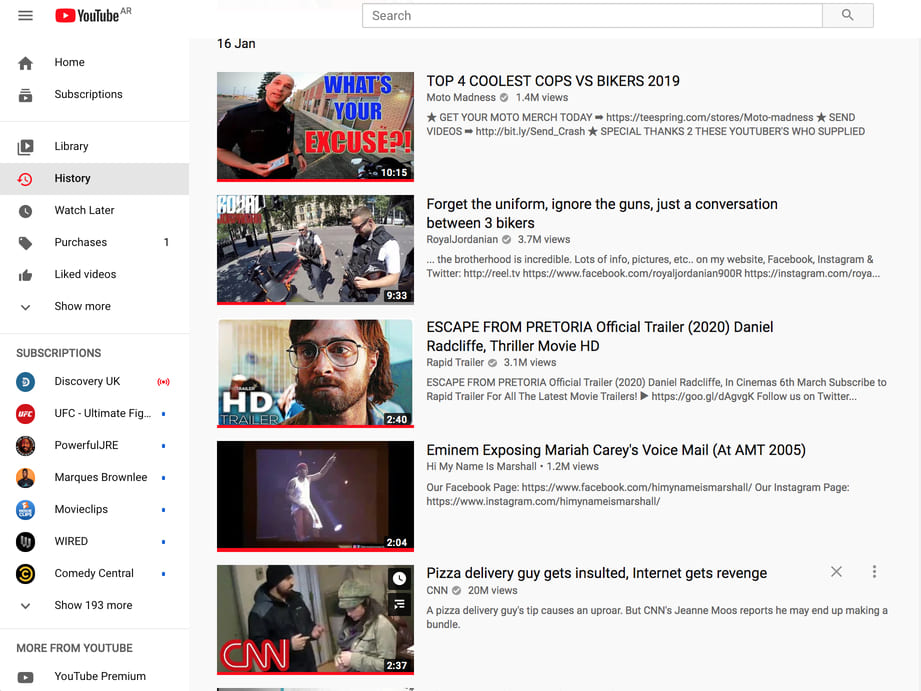This screenshot has width=921, height=691.
Task: Click the History clock icon
Action: (25, 179)
